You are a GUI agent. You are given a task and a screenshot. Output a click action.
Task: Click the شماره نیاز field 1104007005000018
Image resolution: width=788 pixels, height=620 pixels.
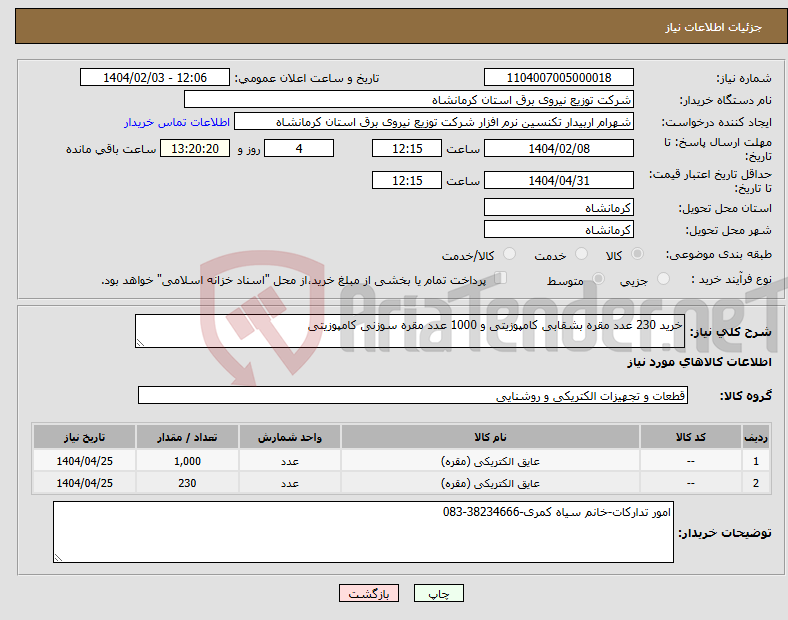558,77
